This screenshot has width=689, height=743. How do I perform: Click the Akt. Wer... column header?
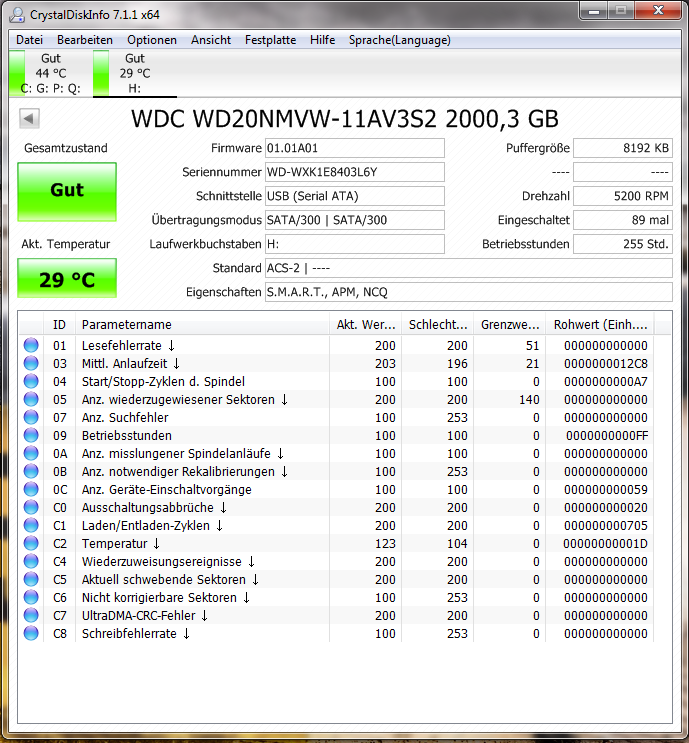[365, 325]
